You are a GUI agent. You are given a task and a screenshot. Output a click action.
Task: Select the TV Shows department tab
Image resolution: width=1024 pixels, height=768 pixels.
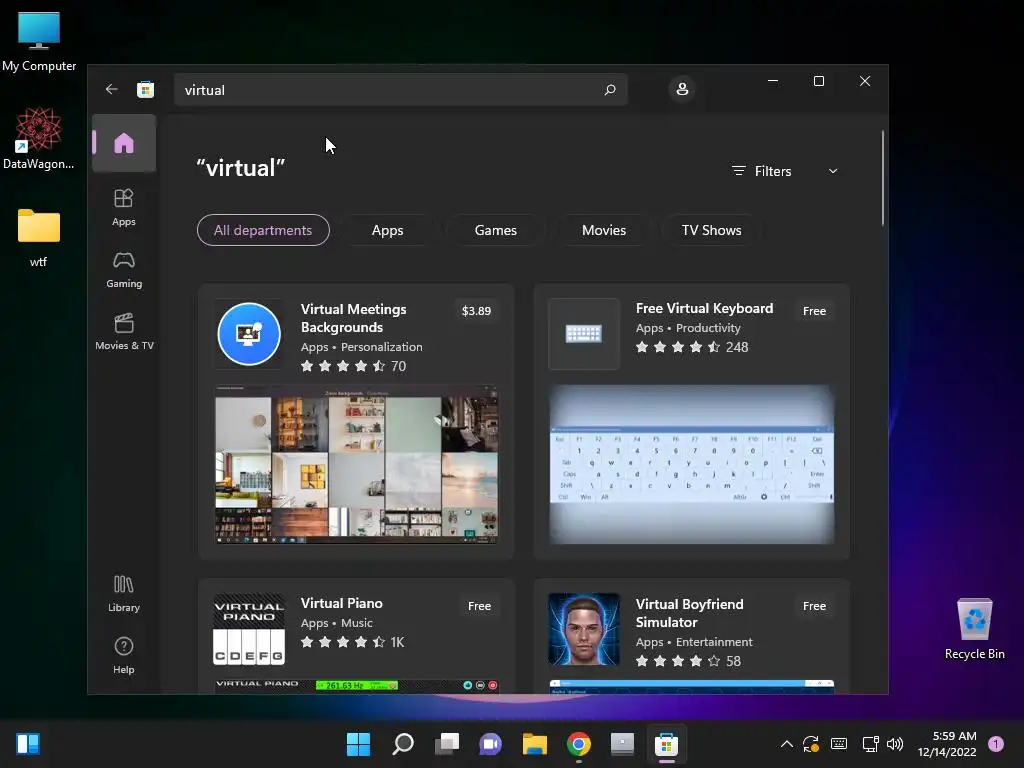pos(711,230)
